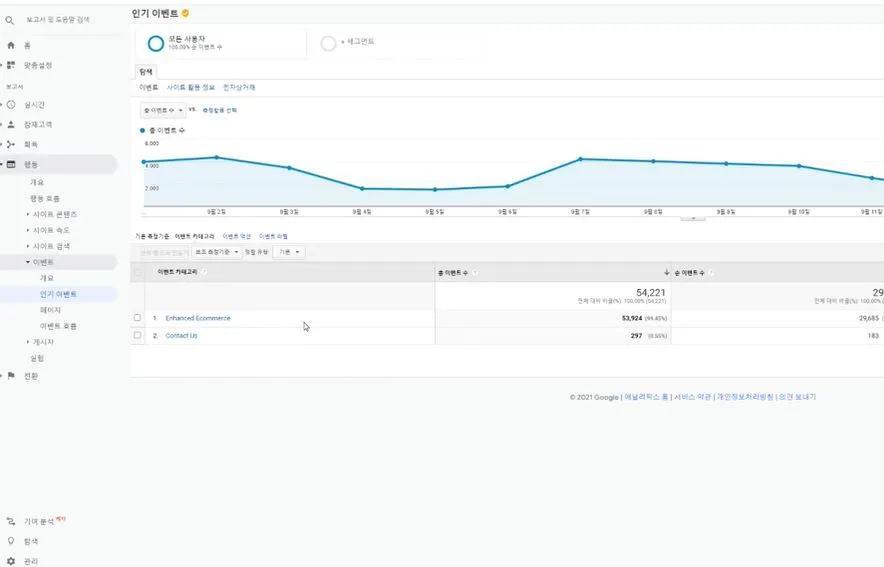Click the 기여 분석 attribution icon
The image size is (884, 567).
(x=11, y=521)
